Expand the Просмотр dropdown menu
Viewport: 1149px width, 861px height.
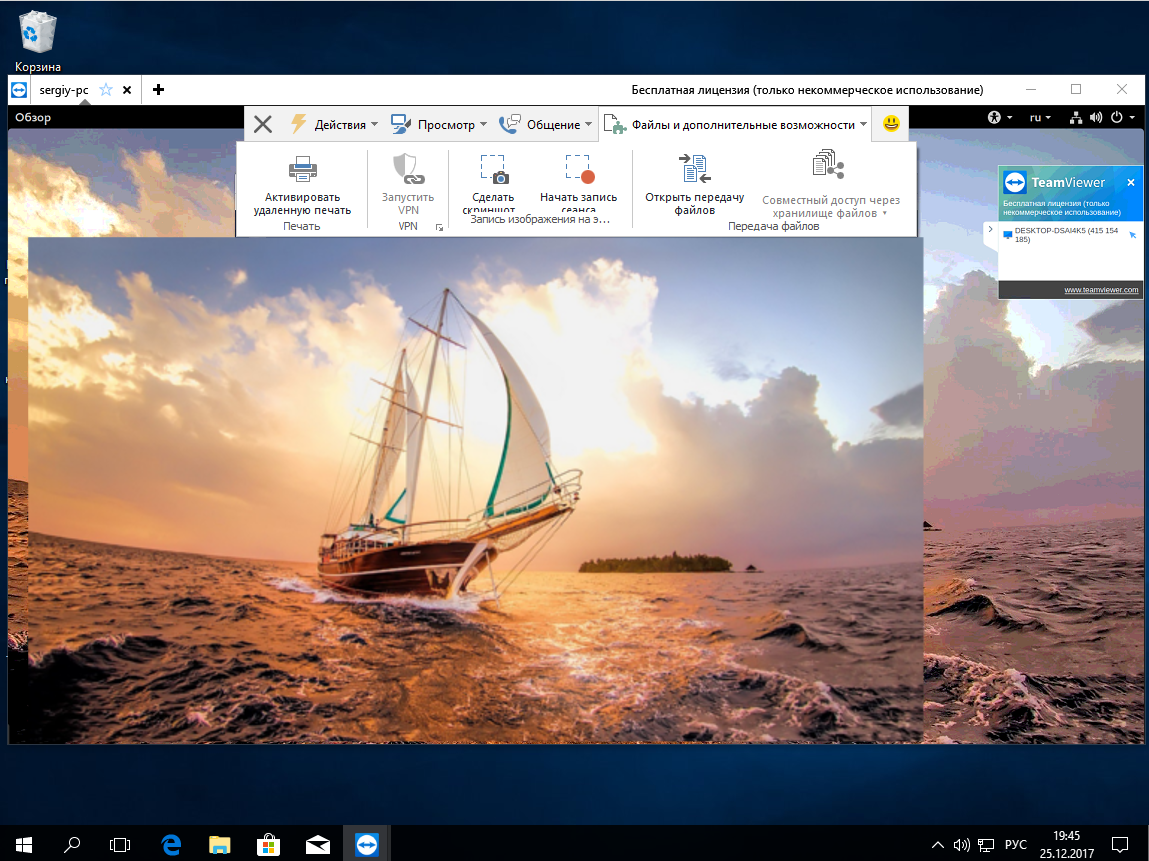pyautogui.click(x=438, y=125)
